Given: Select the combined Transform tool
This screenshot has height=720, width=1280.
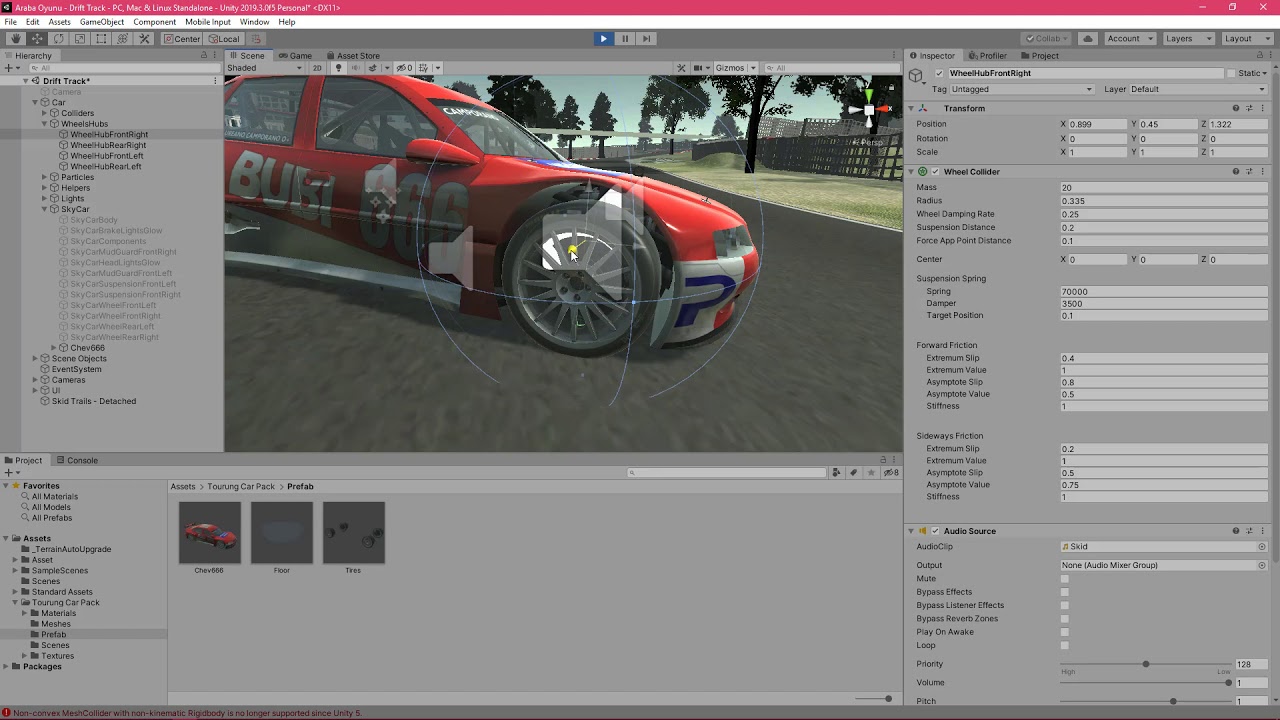Looking at the screenshot, I should tap(123, 39).
